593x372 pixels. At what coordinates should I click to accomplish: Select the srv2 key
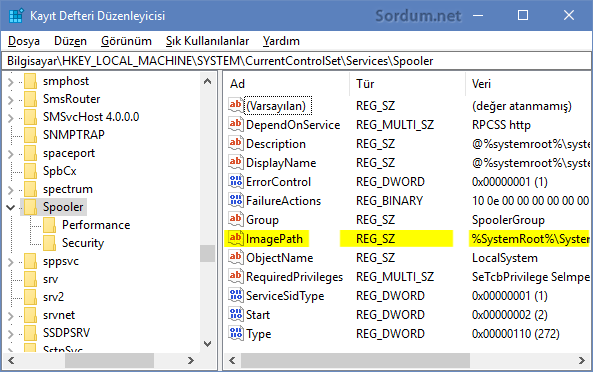pos(53,297)
